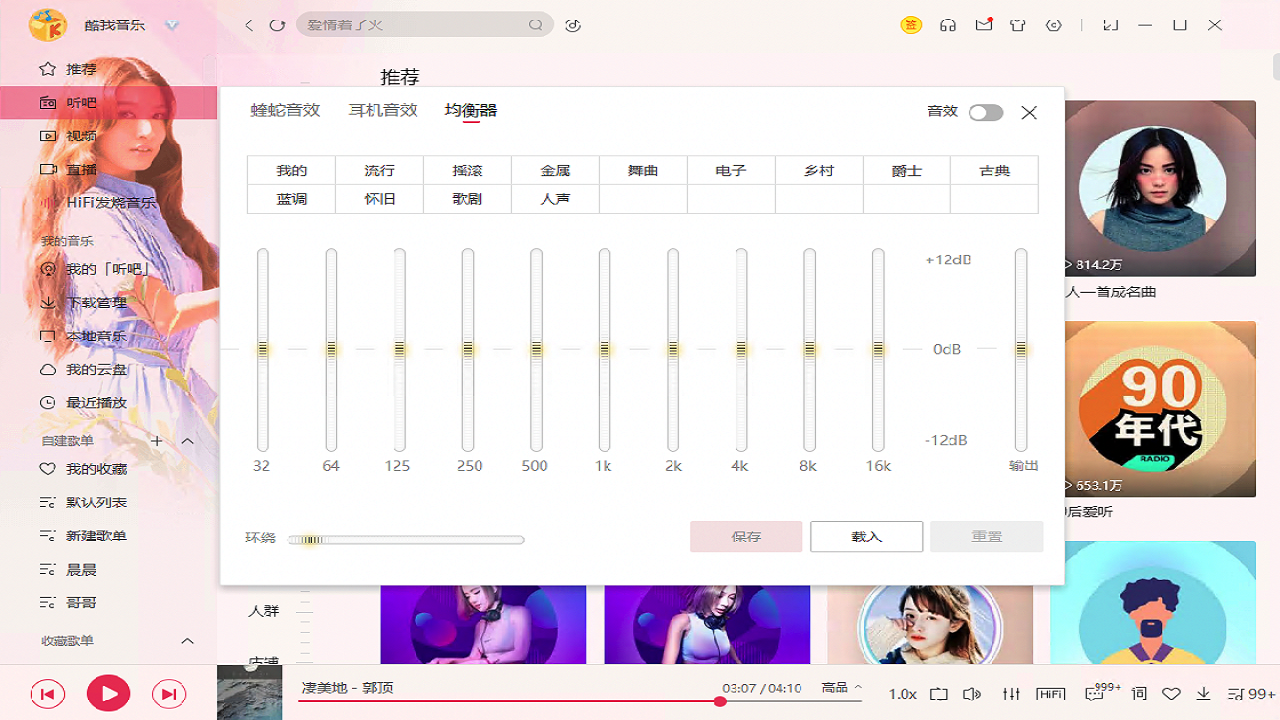Download the playing song 凄美地

pyautogui.click(x=1203, y=693)
